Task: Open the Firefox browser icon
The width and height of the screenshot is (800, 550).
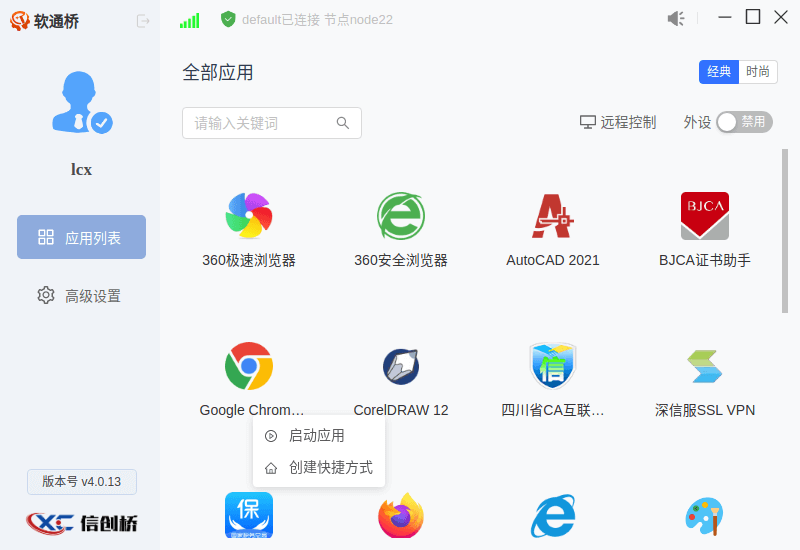Action: point(401,515)
